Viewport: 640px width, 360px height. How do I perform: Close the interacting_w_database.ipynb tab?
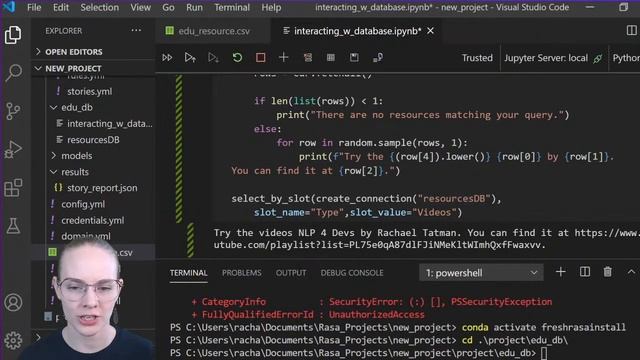(x=430, y=31)
